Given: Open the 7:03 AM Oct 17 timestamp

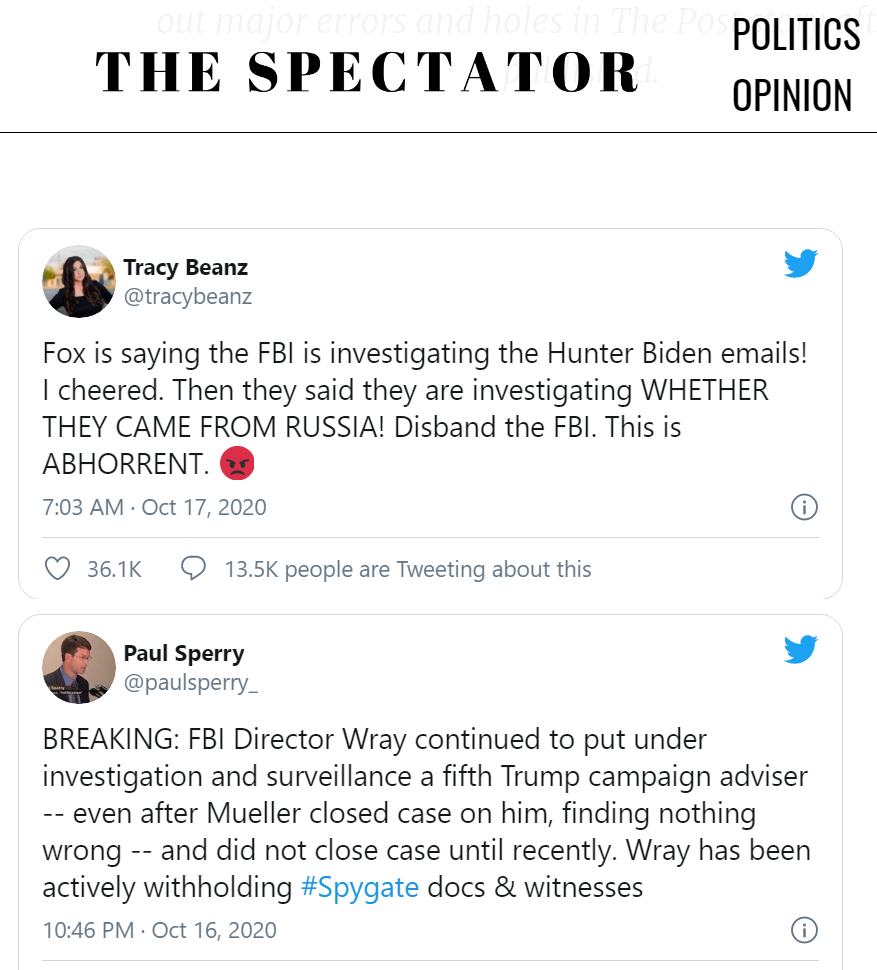Looking at the screenshot, I should 154,507.
